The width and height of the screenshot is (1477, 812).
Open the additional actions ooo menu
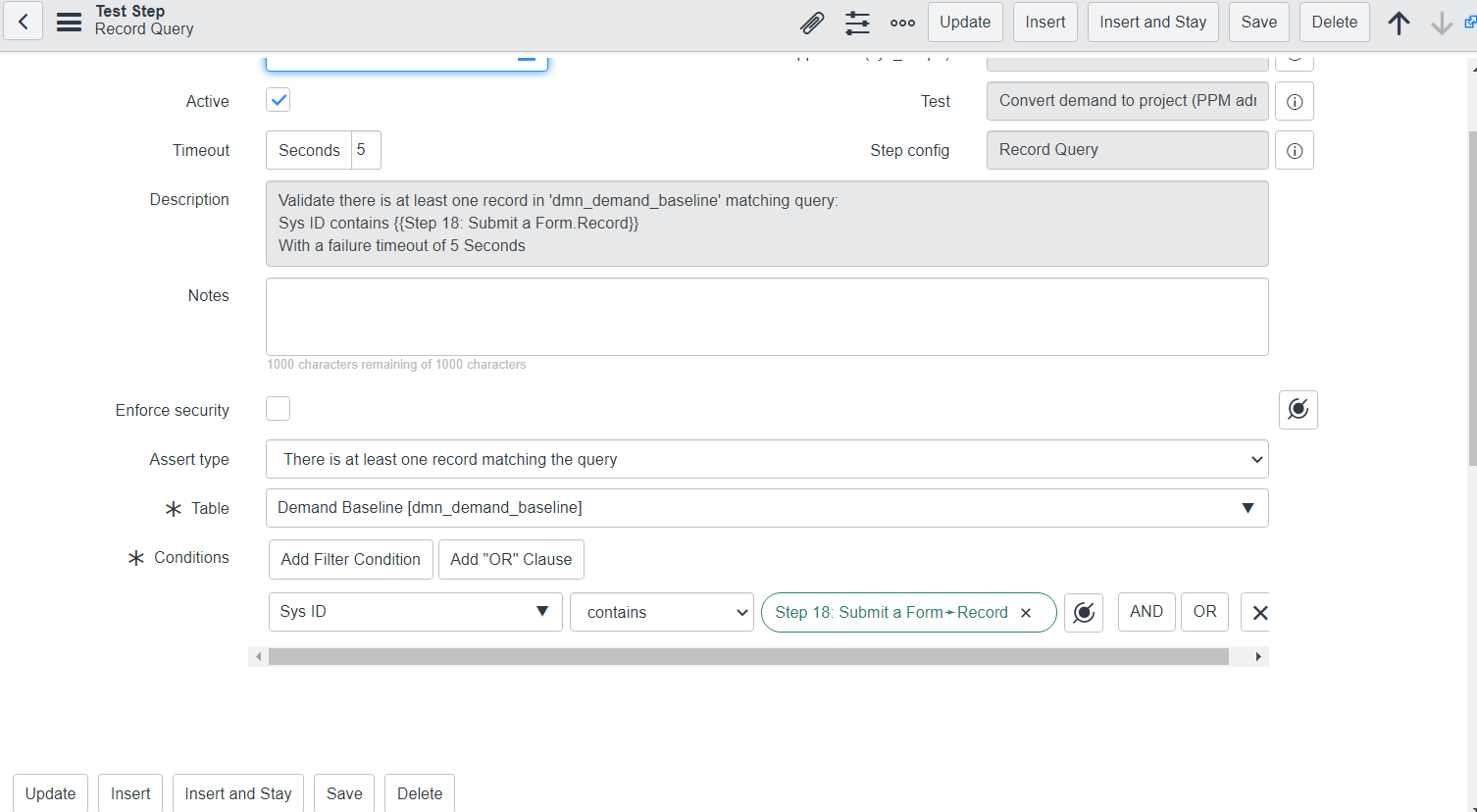(901, 22)
